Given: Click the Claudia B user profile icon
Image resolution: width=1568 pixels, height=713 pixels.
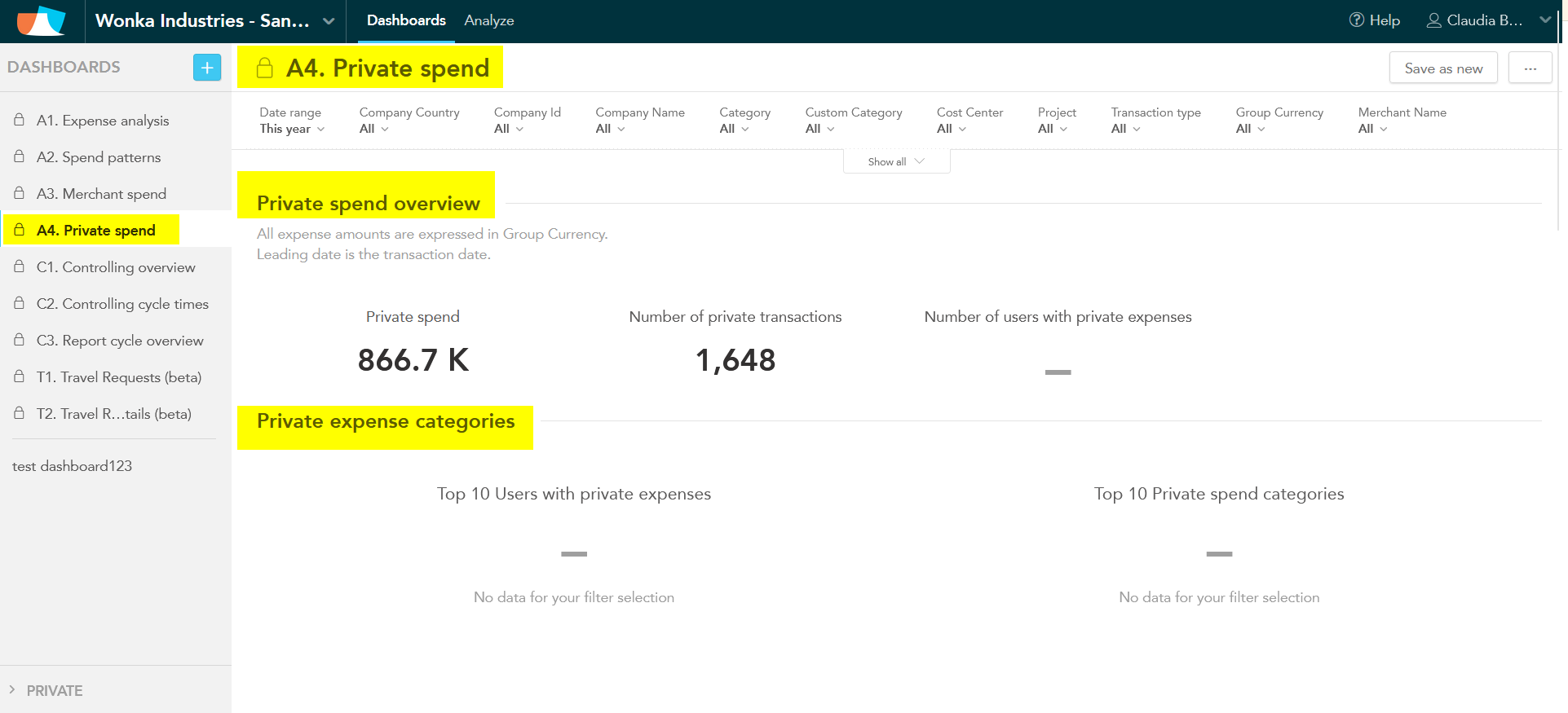Looking at the screenshot, I should click(1433, 20).
